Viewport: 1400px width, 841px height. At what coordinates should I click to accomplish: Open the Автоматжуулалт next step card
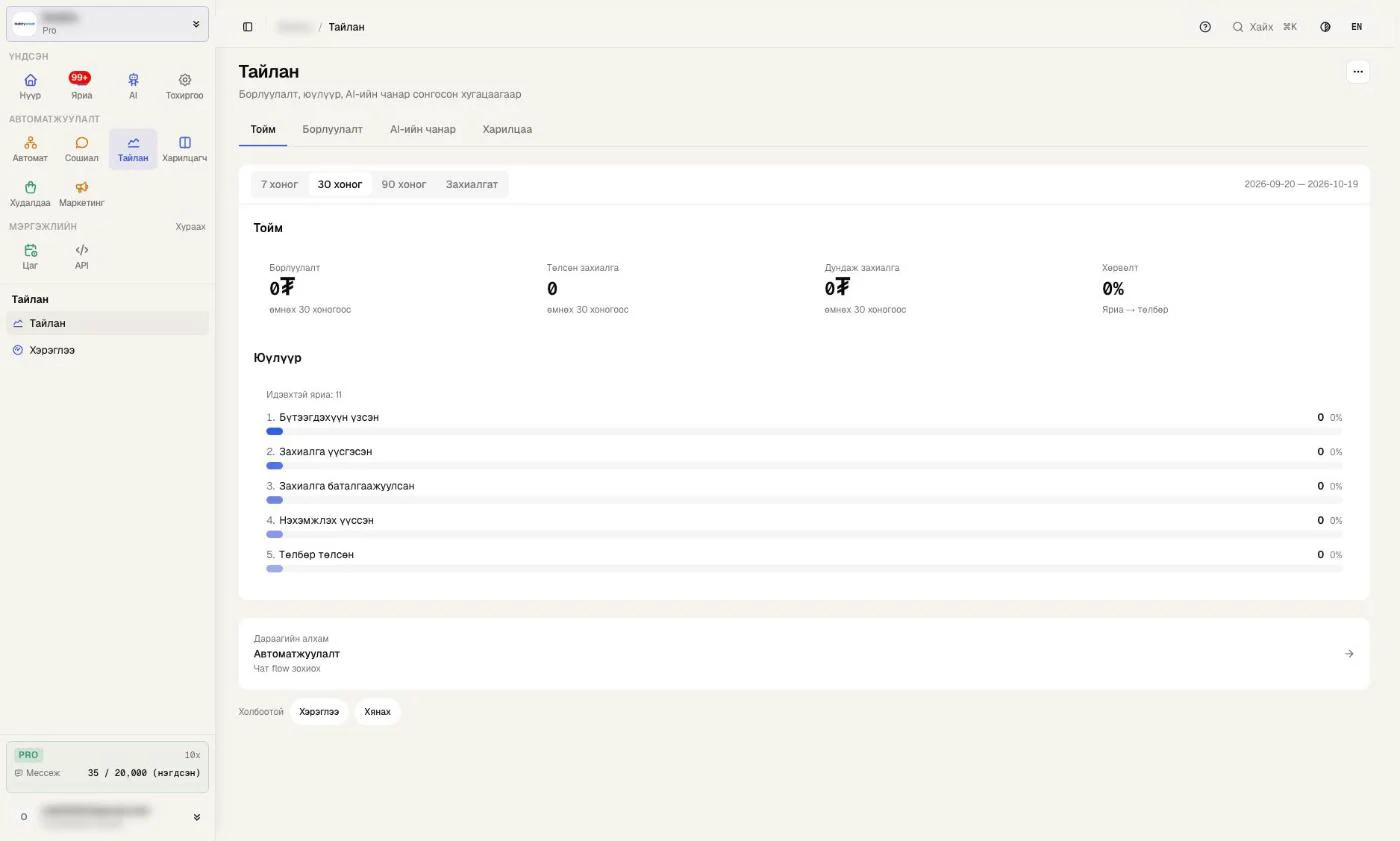tap(804, 654)
